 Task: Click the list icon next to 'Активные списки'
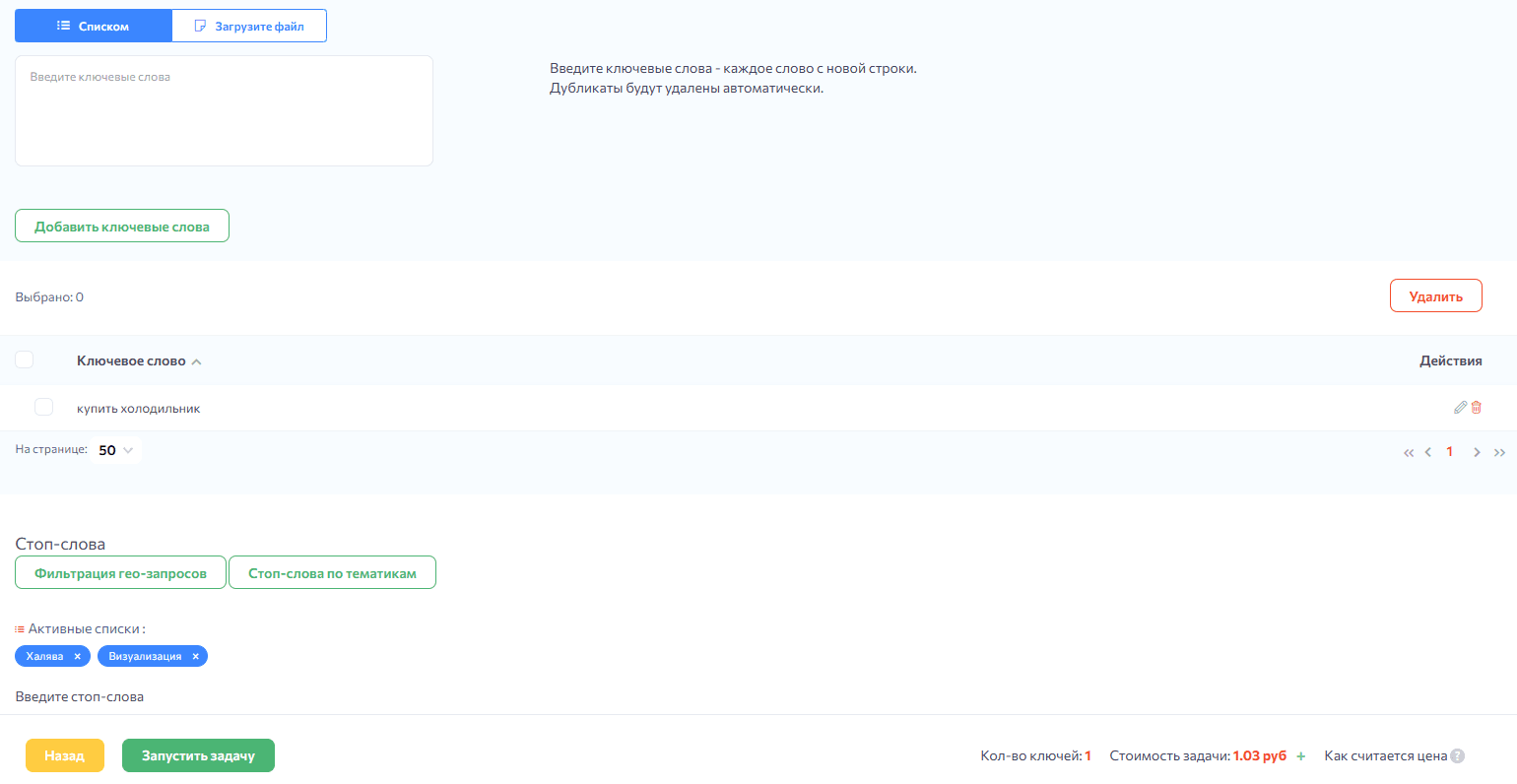coord(18,627)
